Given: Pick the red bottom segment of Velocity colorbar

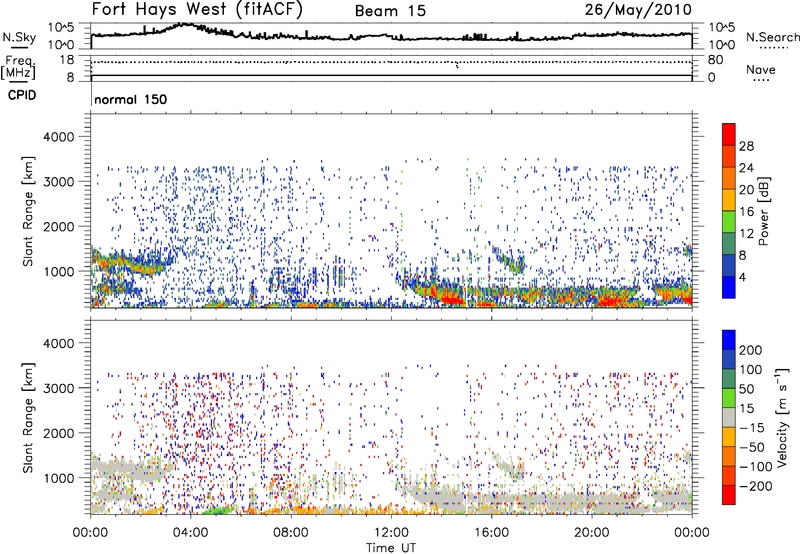Looking at the screenshot, I should pyautogui.click(x=729, y=495).
